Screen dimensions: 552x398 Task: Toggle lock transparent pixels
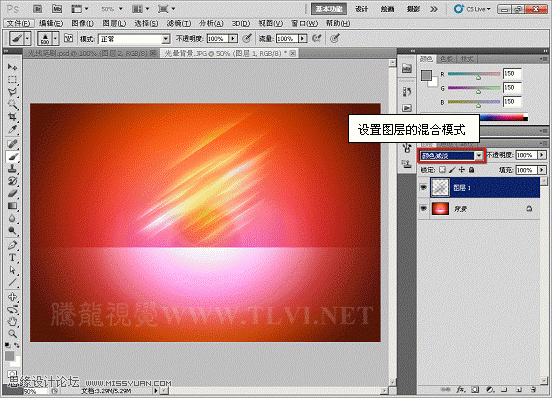442,170
